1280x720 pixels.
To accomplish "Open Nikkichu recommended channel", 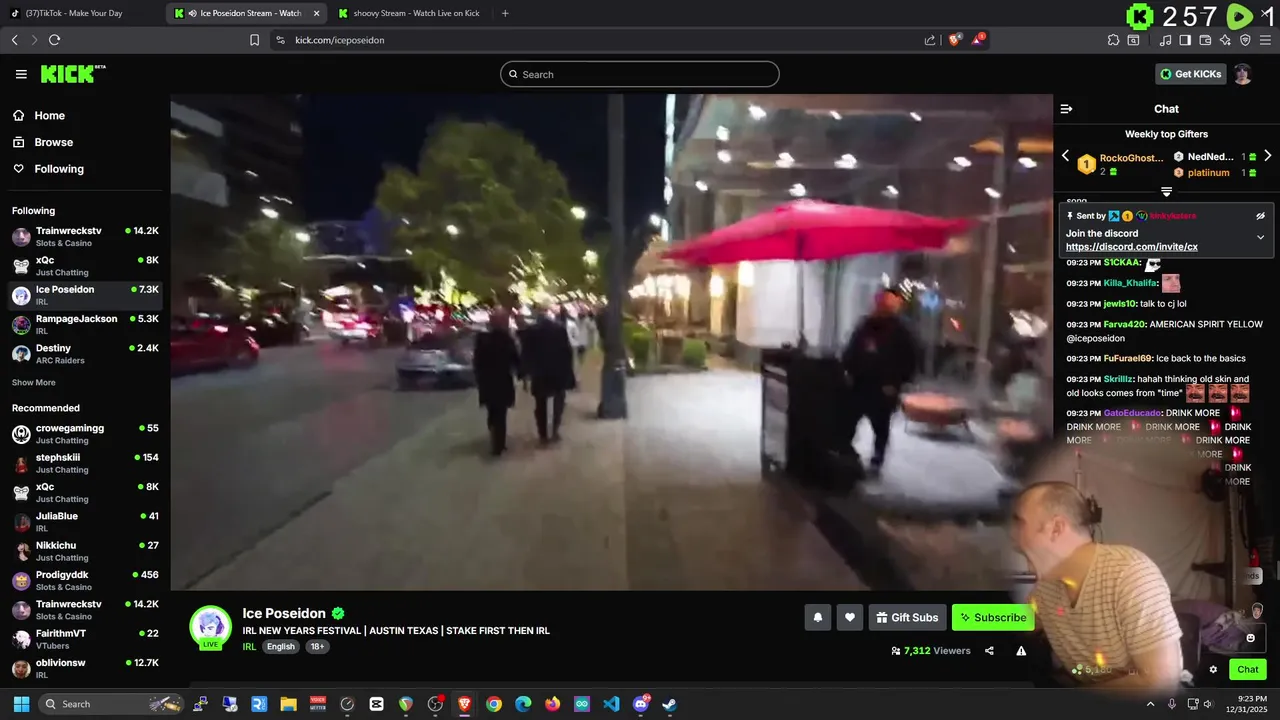I will coord(85,551).
